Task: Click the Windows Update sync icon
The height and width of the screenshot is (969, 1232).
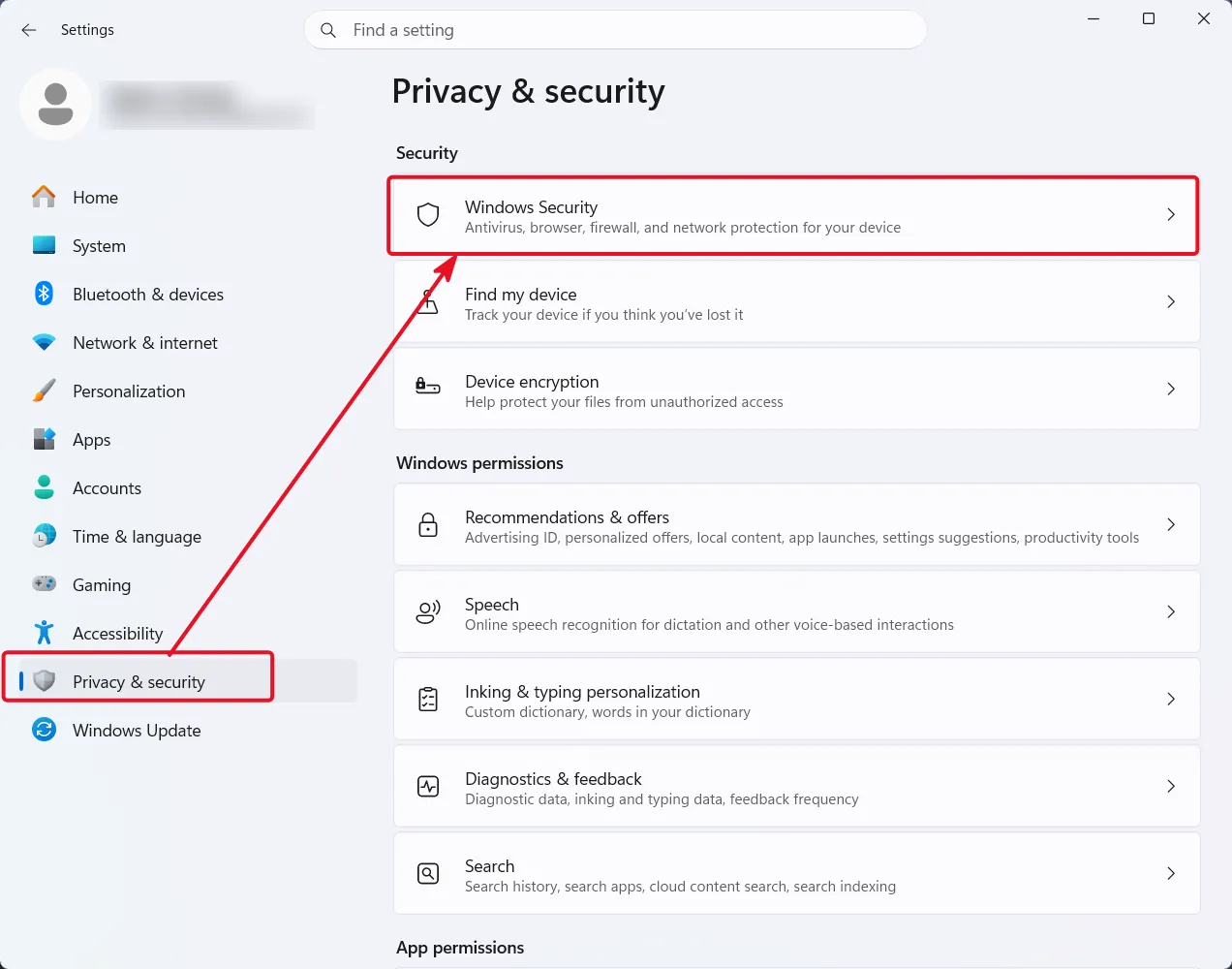Action: 44,730
